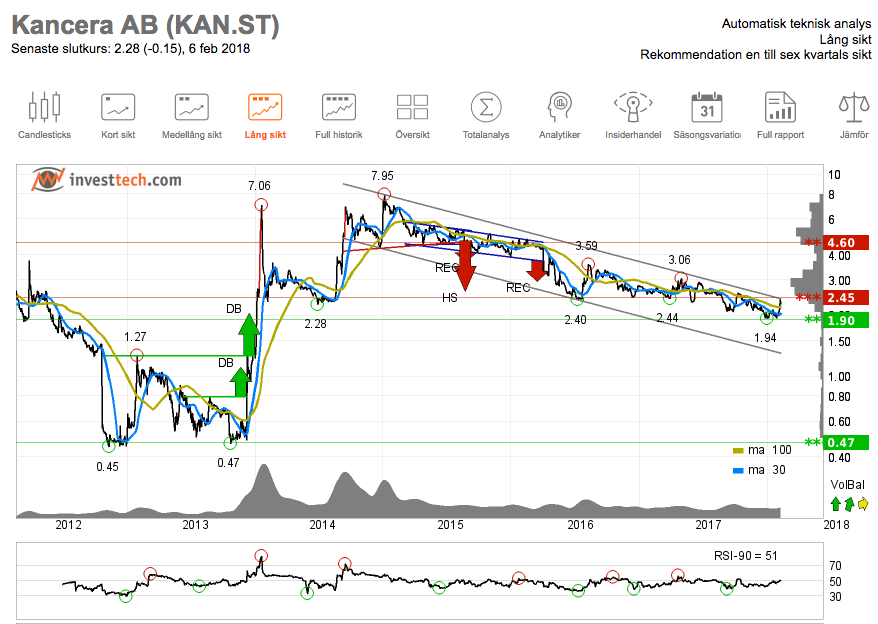Click the "3.06" peak value label
Image resolution: width=878 pixels, height=624 pixels.
click(679, 260)
